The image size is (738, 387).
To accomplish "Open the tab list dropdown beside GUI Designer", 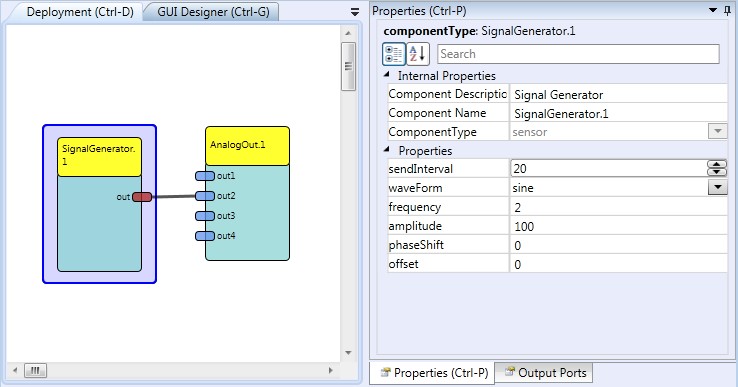I will (355, 12).
